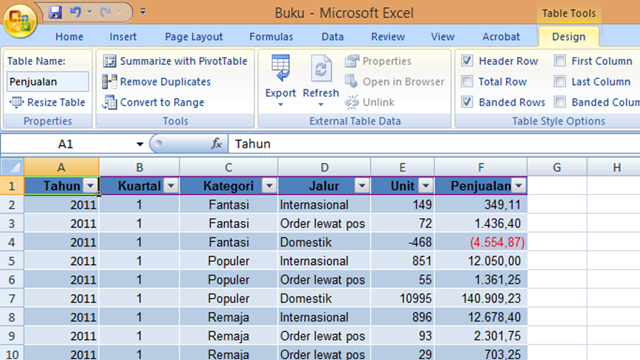
Task: Switch to the Insert tab
Action: tap(123, 37)
